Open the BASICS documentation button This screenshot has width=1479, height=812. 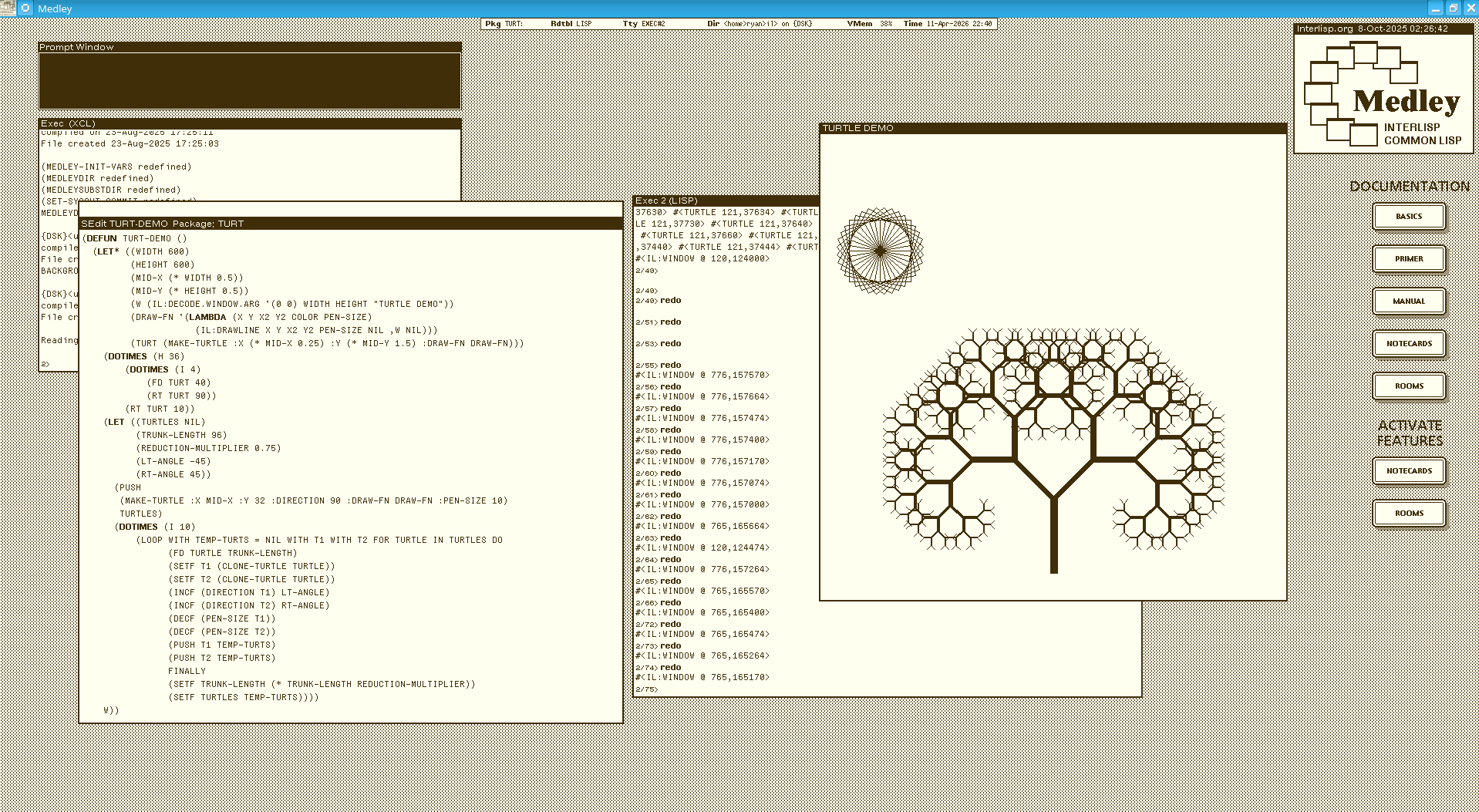(1408, 217)
